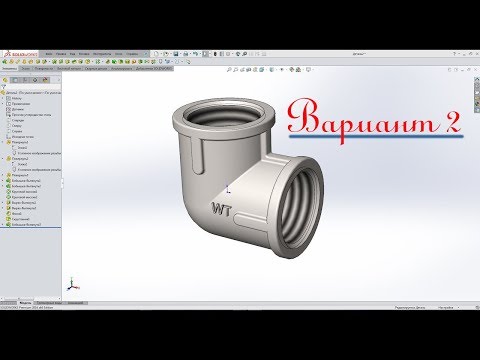Switch to the Трёхмерные виды bottom tab
The width and height of the screenshot is (480, 360).
[49, 303]
